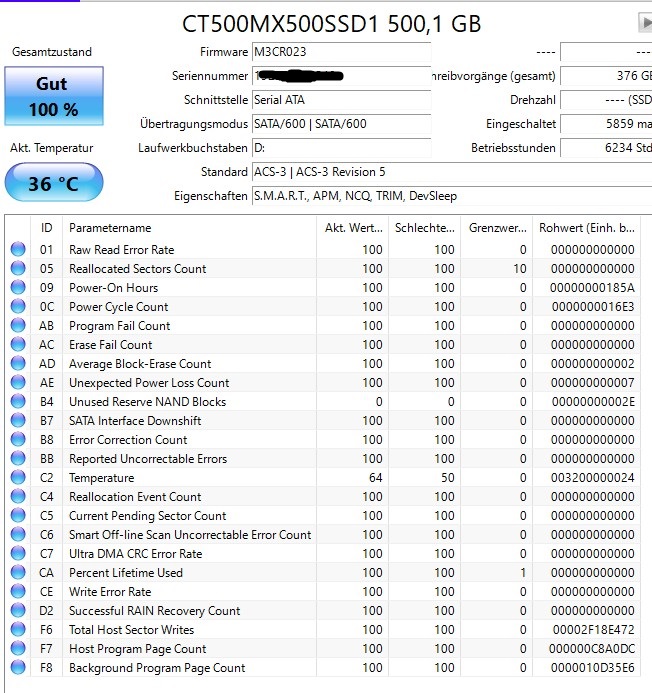
Task: Select the Power Cycle Count name
Action: pyautogui.click(x=118, y=307)
